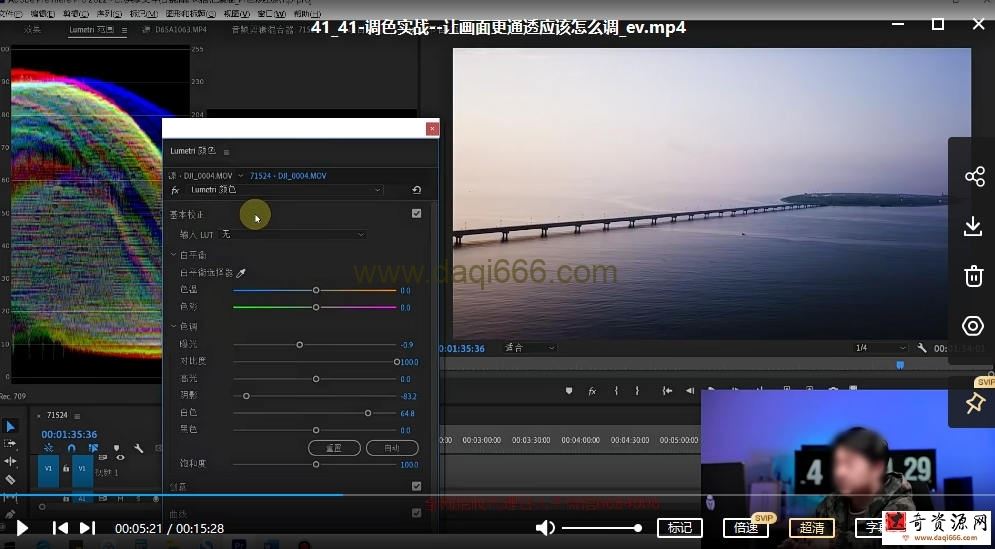
Task: Click the program monitor wrench settings icon
Action: click(922, 348)
